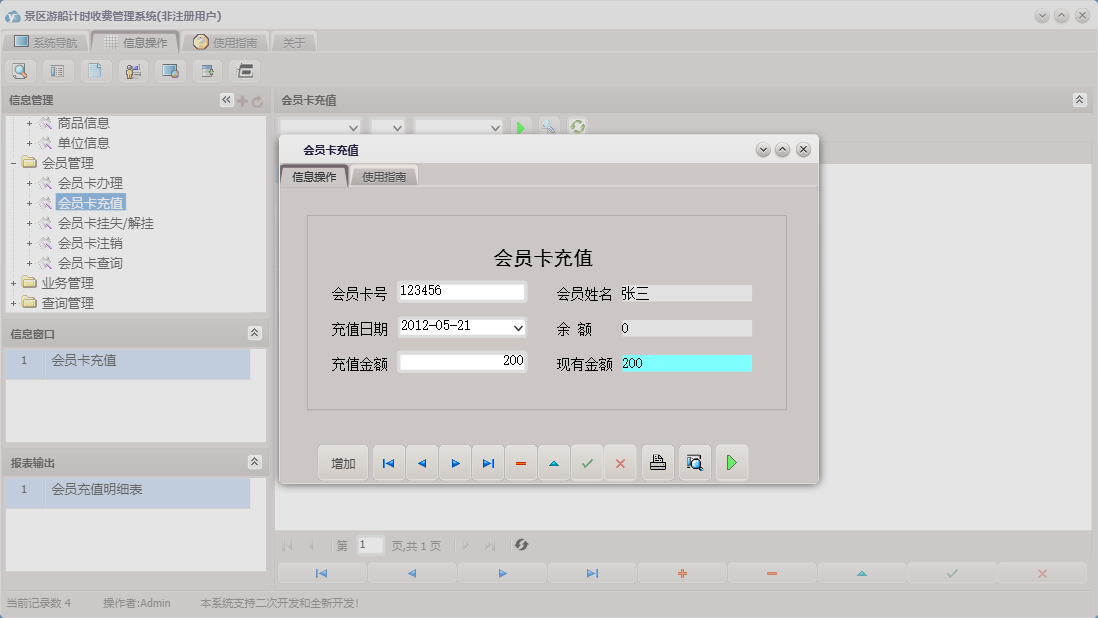Select the search magnifier tool in the toolbar
The width and height of the screenshot is (1098, 618).
click(x=20, y=71)
